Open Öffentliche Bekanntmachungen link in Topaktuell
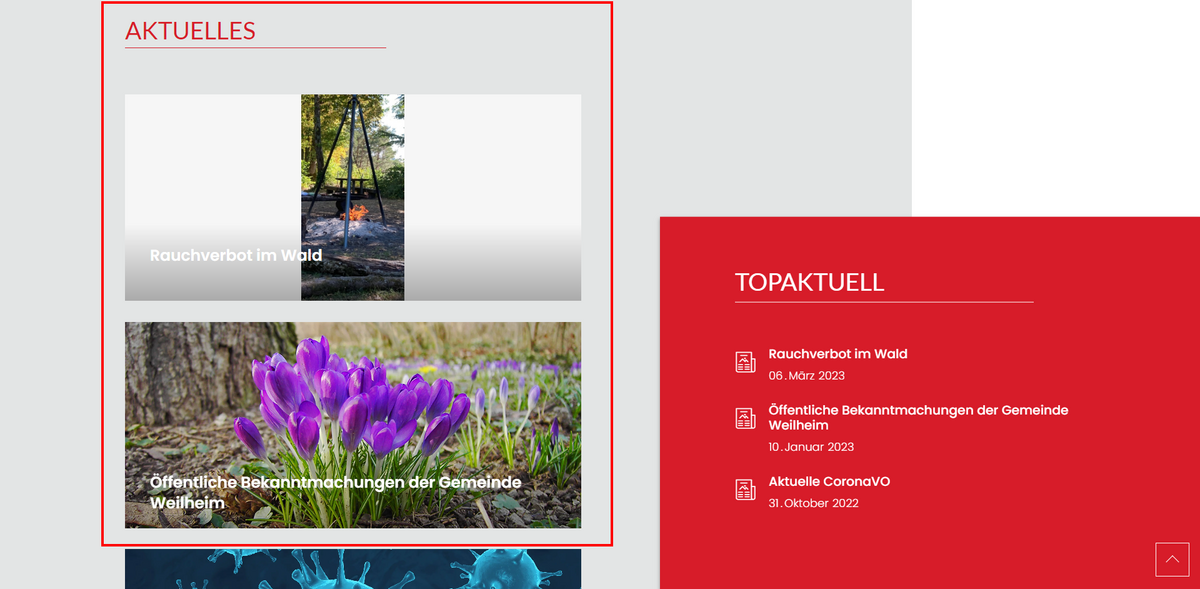Screen dimensions: 1200x589 [x=918, y=418]
